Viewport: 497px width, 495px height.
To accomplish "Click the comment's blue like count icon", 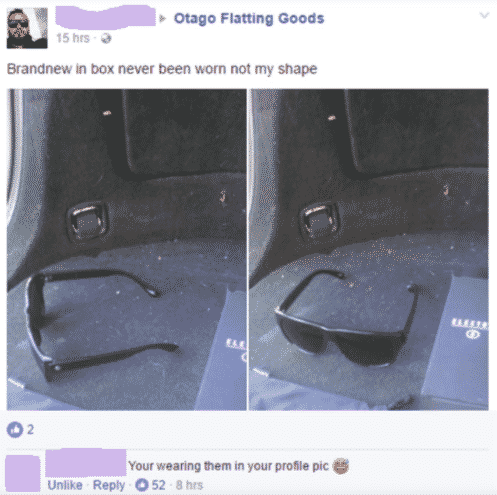I will pyautogui.click(x=142, y=485).
